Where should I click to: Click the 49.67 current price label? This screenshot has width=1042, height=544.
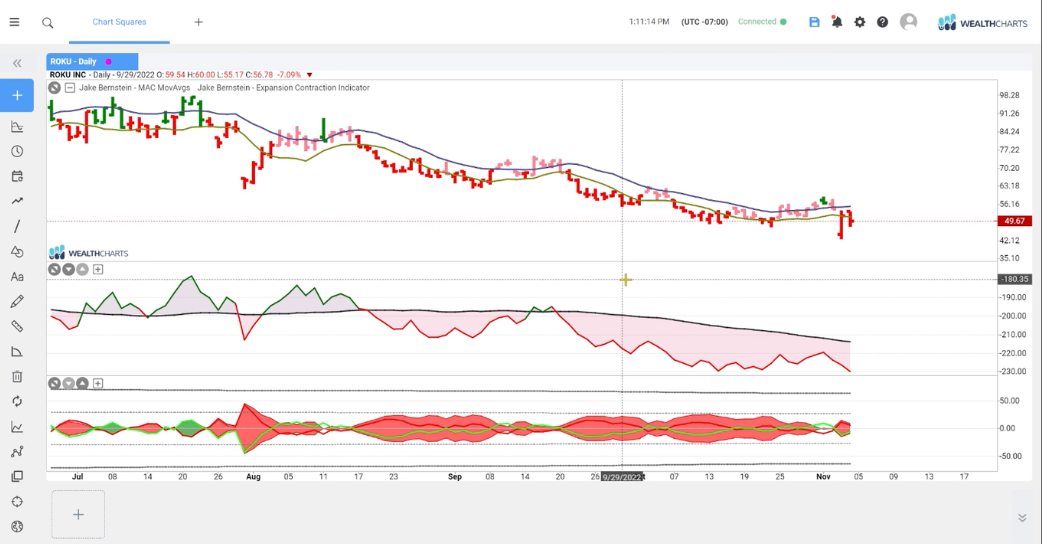(x=1015, y=221)
